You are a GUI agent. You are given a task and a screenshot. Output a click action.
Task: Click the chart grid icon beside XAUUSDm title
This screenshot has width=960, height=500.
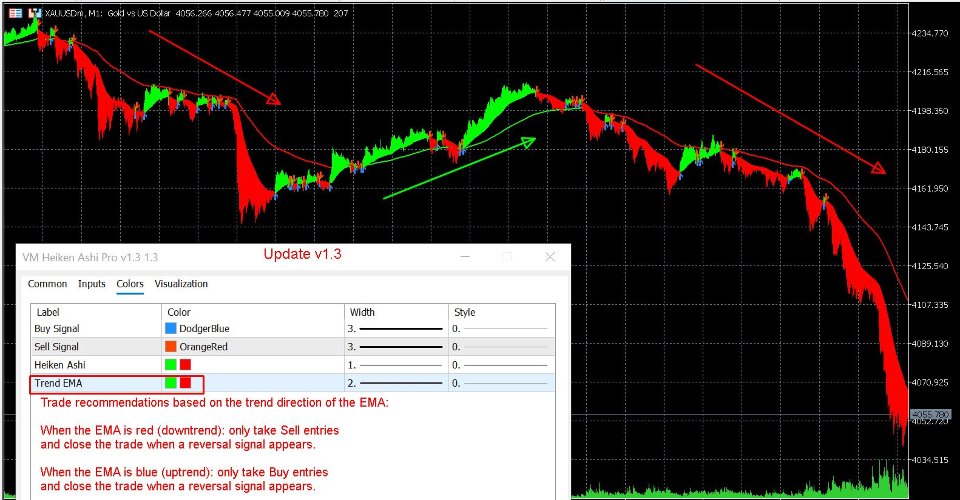coord(15,13)
